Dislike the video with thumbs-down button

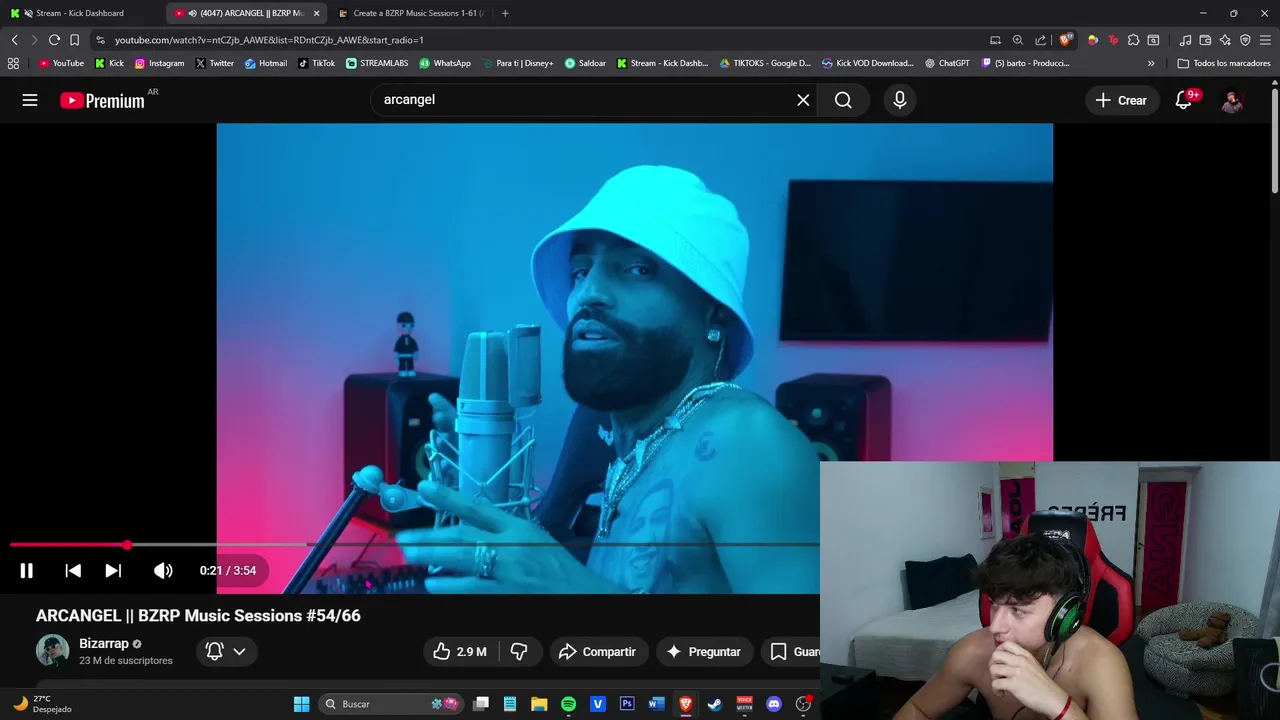click(x=519, y=652)
